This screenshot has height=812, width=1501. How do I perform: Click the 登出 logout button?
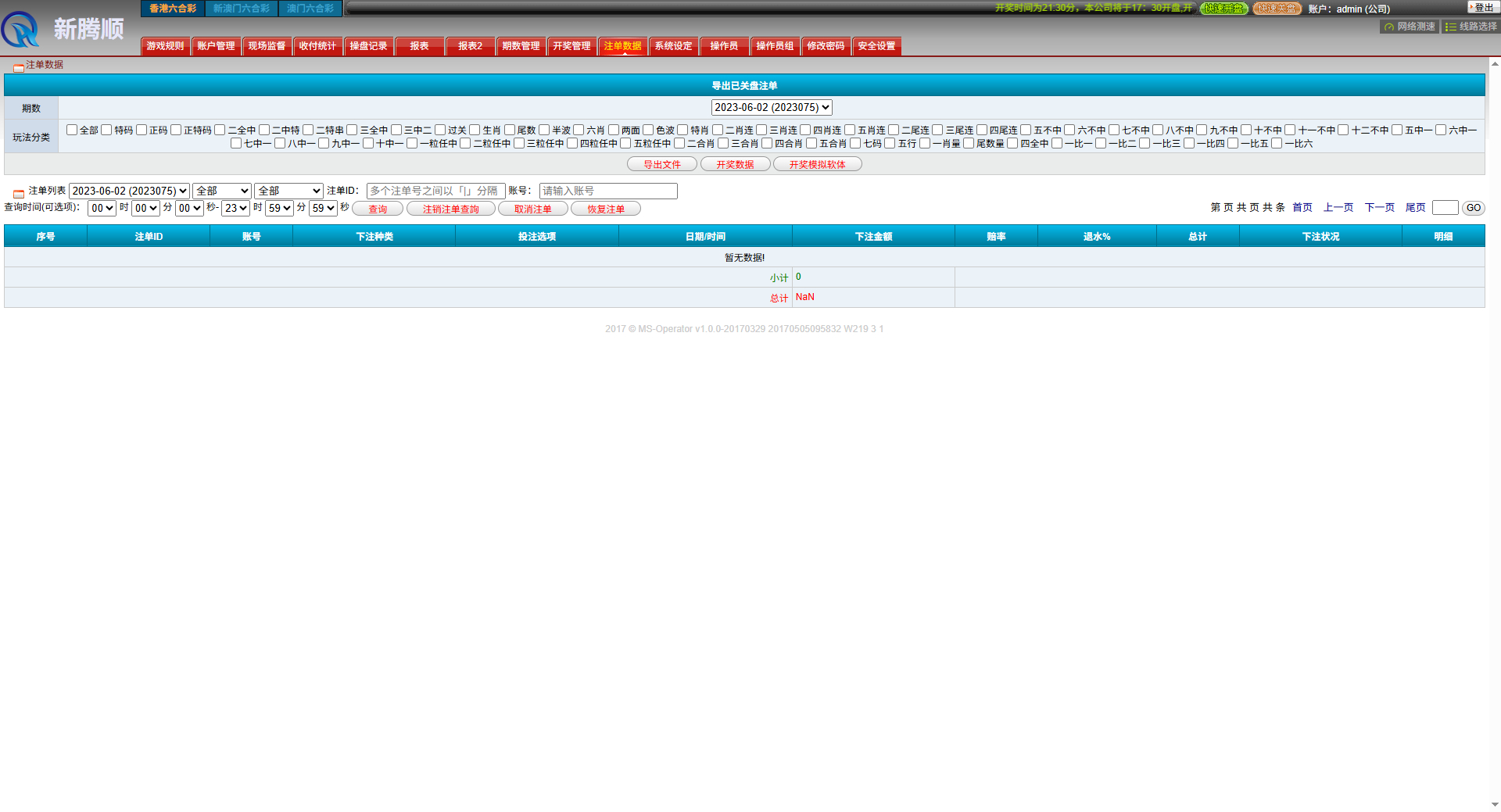(1482, 8)
